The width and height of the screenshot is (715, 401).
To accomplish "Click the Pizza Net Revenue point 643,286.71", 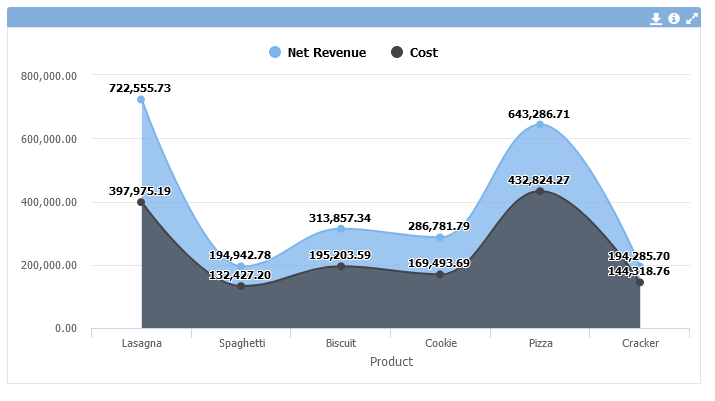I will [540, 125].
